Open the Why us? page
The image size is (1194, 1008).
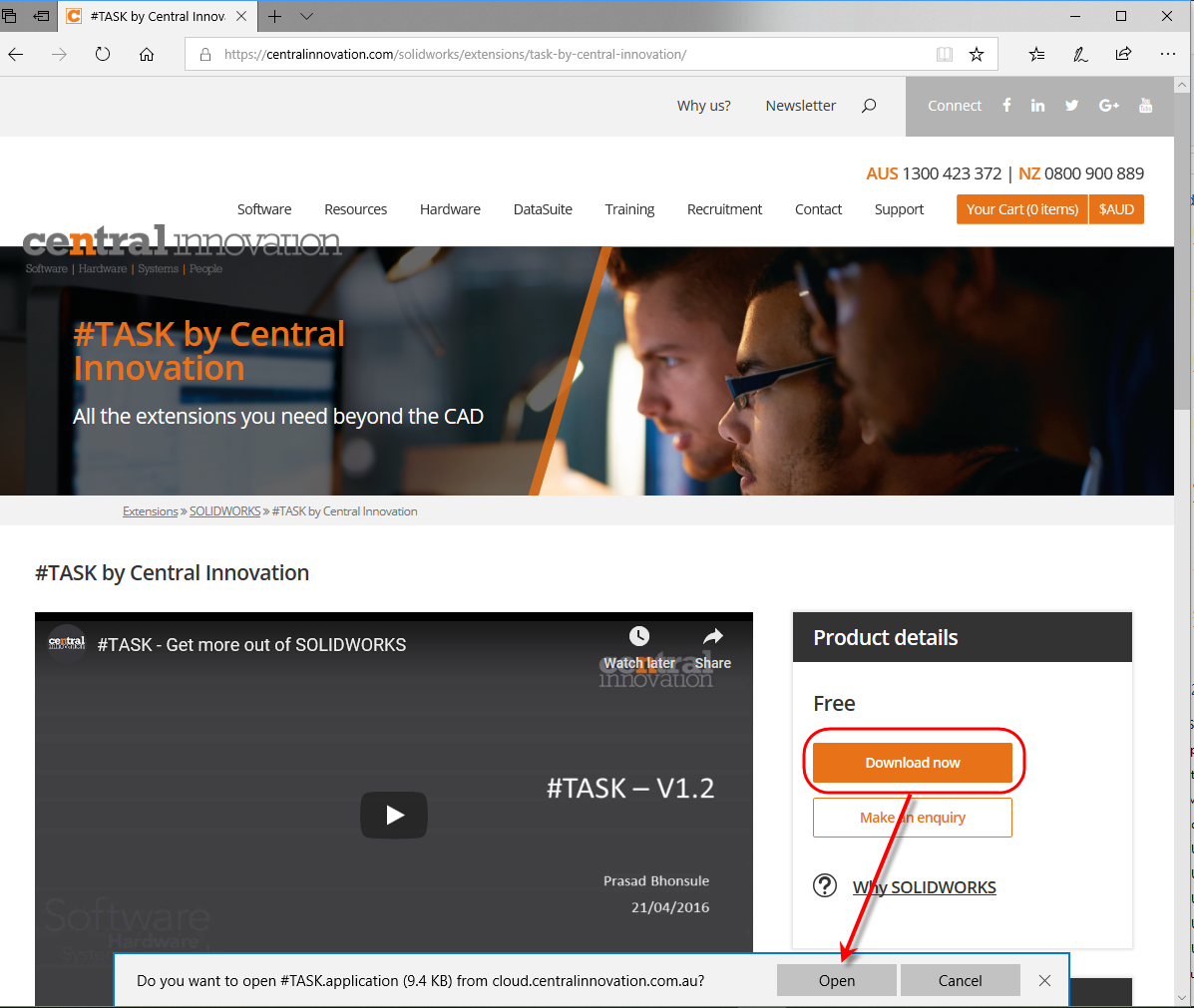[703, 106]
